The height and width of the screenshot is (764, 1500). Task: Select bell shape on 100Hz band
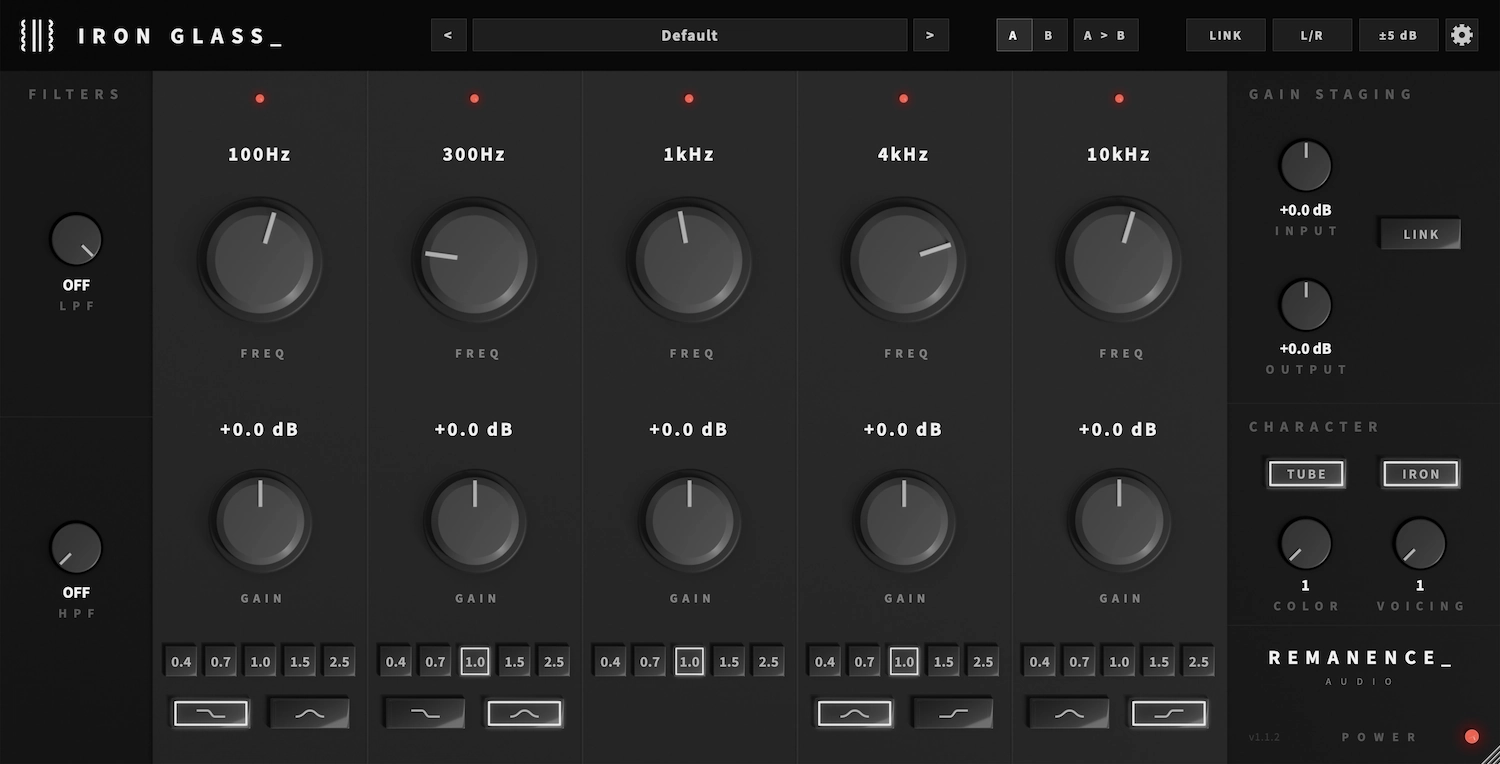pos(310,713)
